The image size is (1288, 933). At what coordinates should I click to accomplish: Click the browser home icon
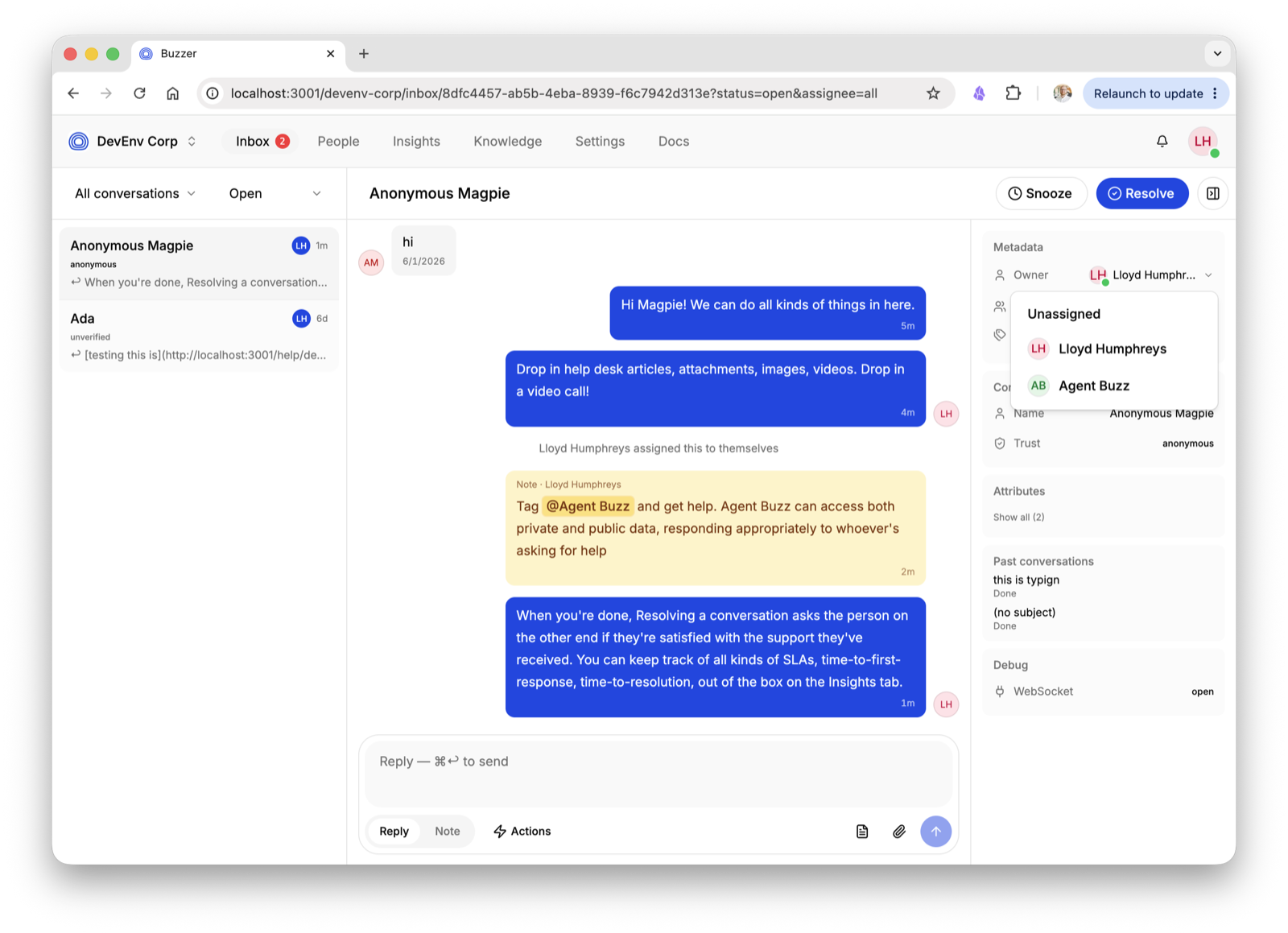coord(172,93)
